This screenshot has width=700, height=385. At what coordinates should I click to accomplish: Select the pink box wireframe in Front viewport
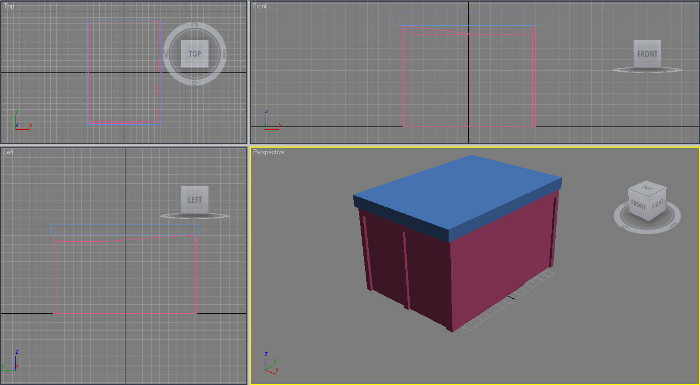(469, 76)
